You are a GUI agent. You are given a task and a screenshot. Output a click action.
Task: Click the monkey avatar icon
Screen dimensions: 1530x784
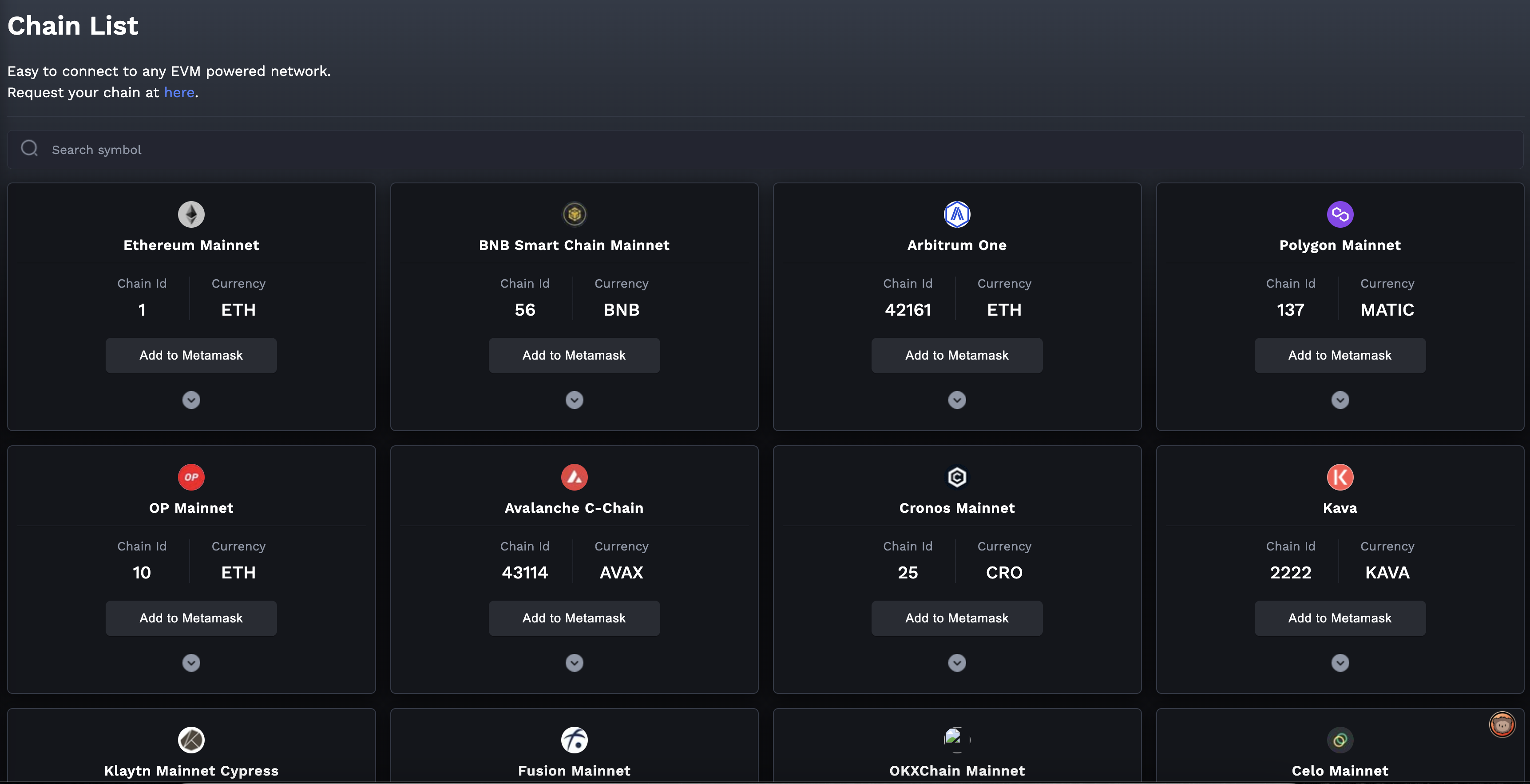tap(1502, 724)
